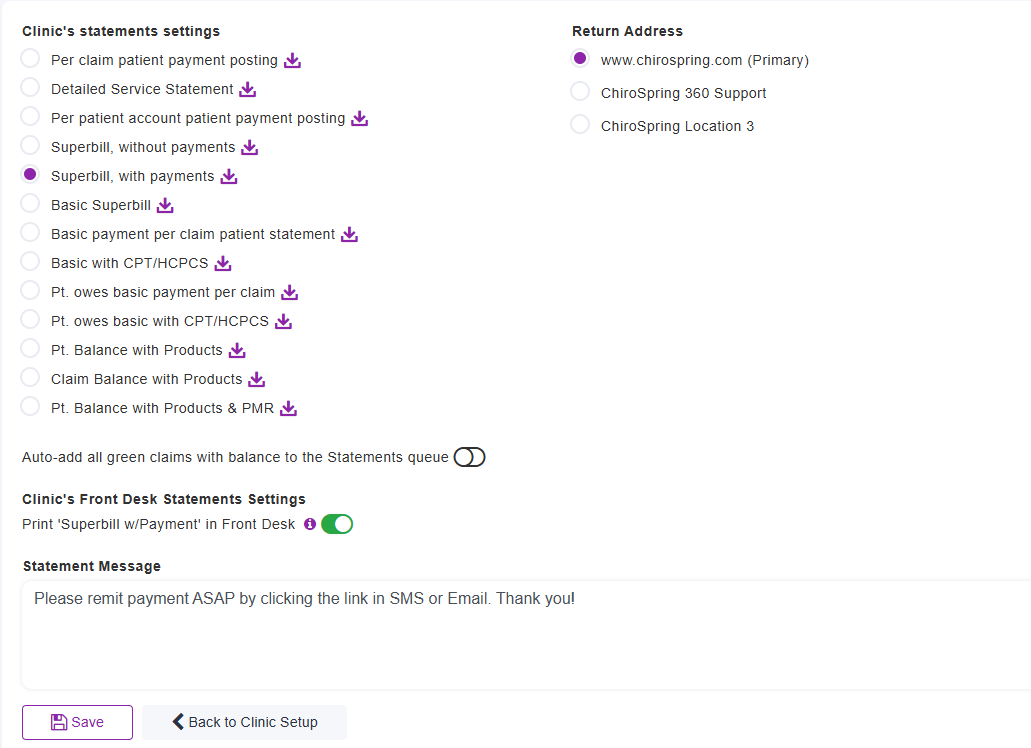Download Per claim patient payment posting sample

pos(292,60)
